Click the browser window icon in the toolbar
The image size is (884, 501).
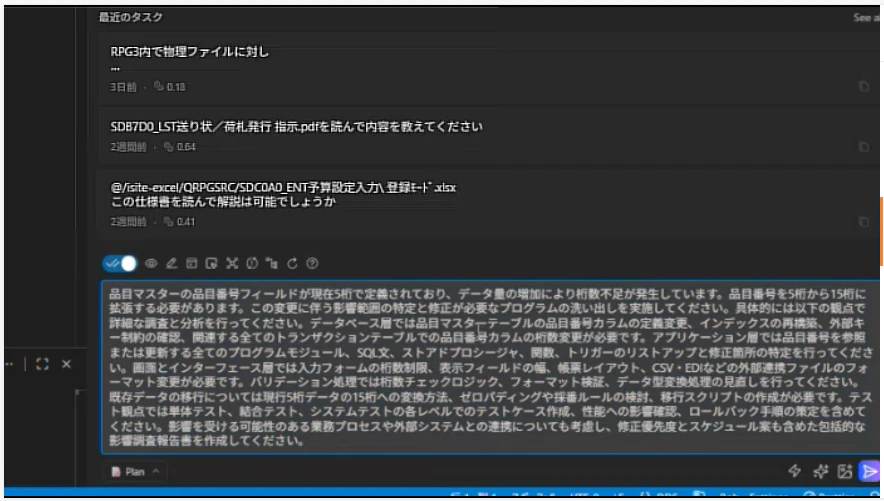point(192,263)
